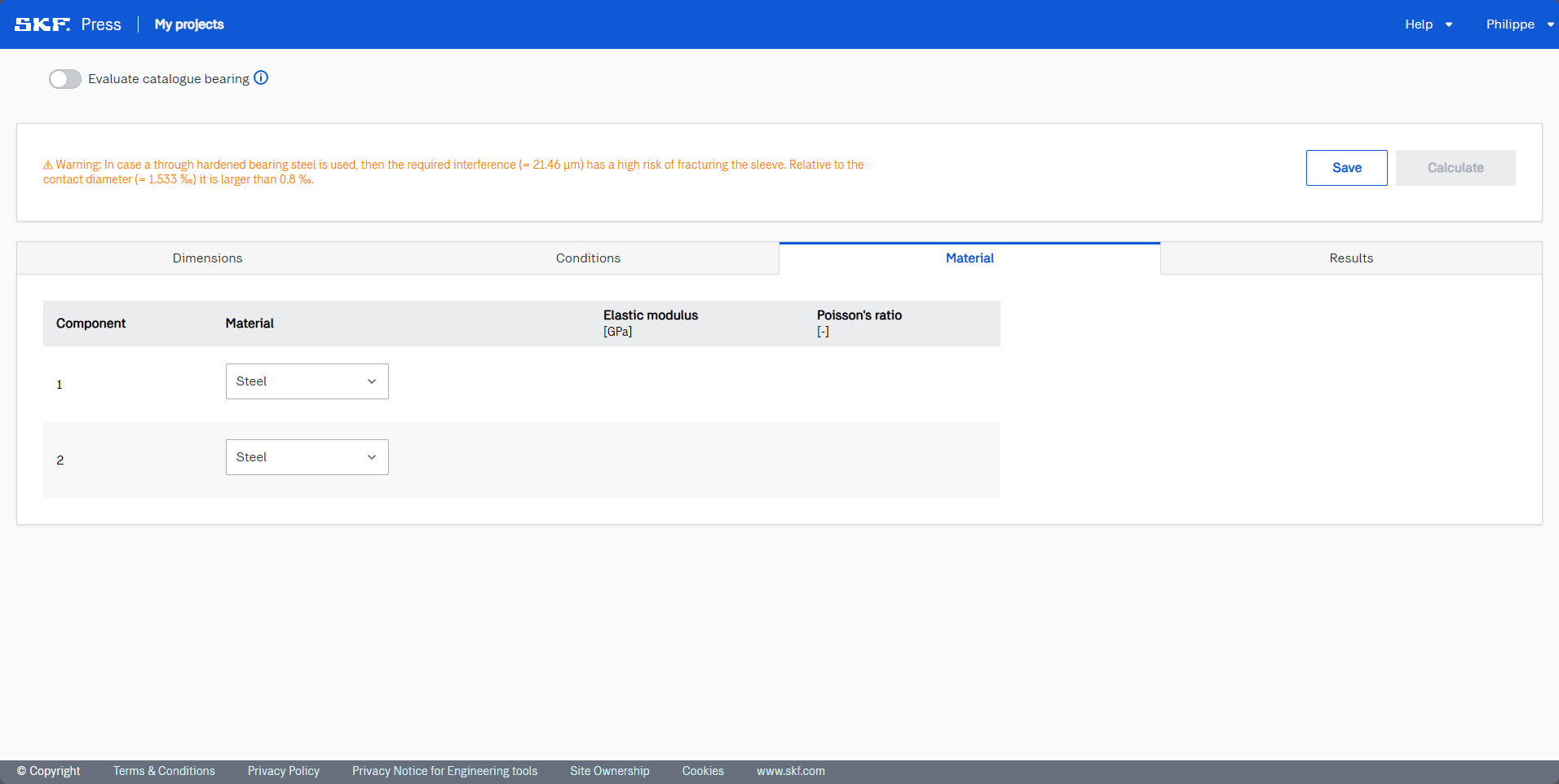
Task: Visit the www.skf.com link
Action: [x=790, y=771]
